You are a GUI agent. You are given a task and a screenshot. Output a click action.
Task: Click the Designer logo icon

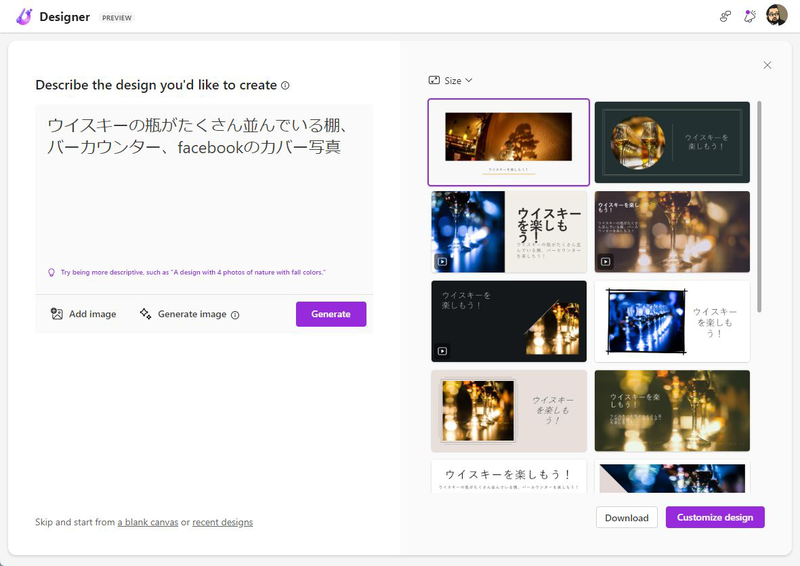point(24,17)
